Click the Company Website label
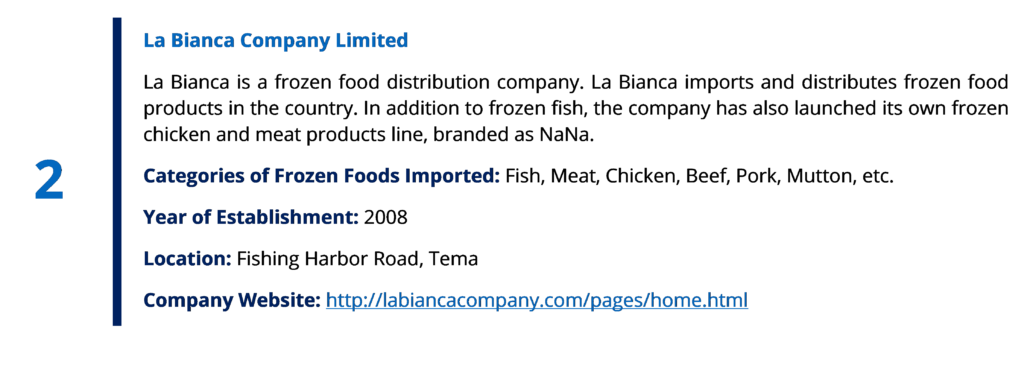Screen dimensions: 1024x368 pyautogui.click(x=232, y=300)
